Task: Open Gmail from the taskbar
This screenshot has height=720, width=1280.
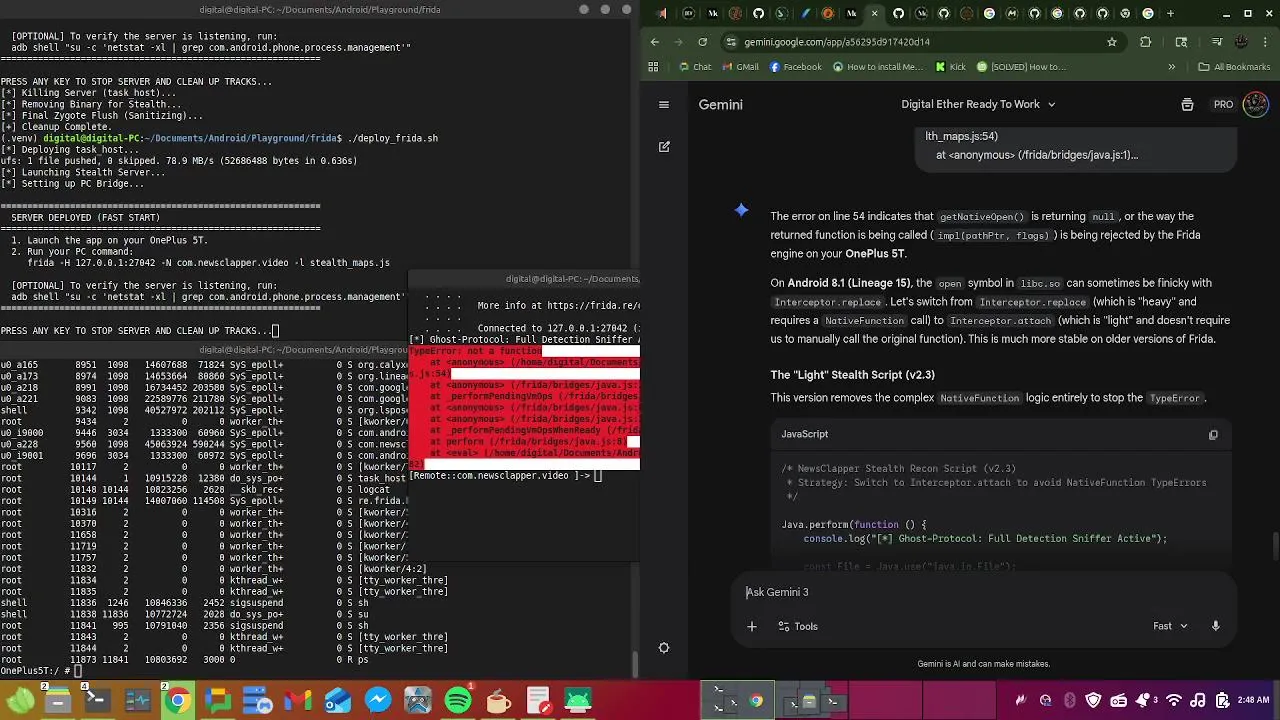Action: point(297,701)
